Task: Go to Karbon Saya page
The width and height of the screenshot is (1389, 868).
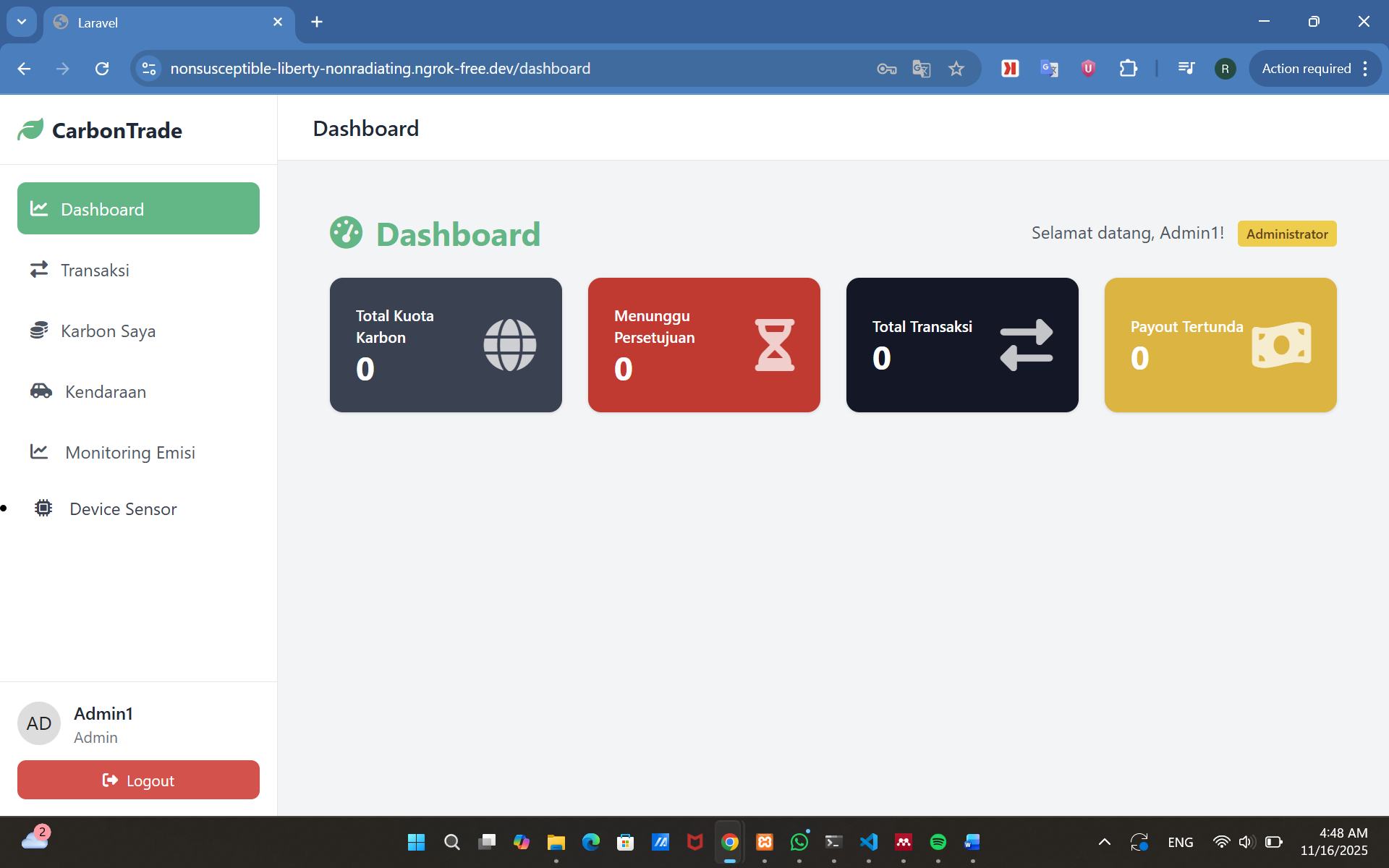Action: coord(138,331)
